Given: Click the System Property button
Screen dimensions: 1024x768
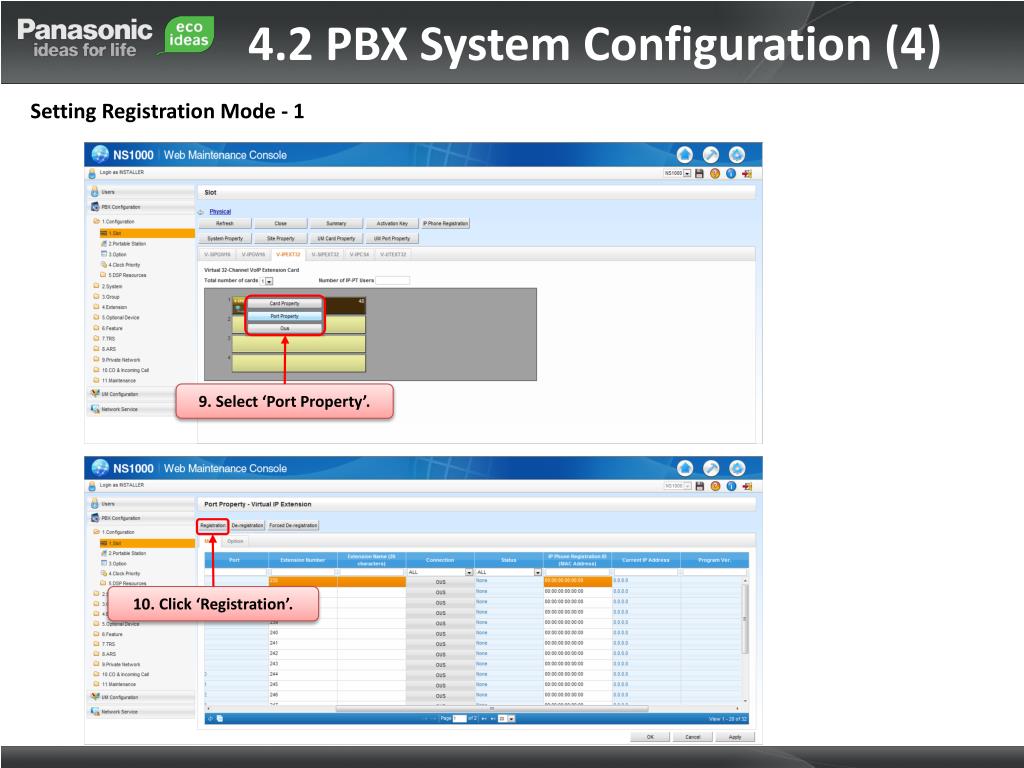Looking at the screenshot, I should [225, 238].
